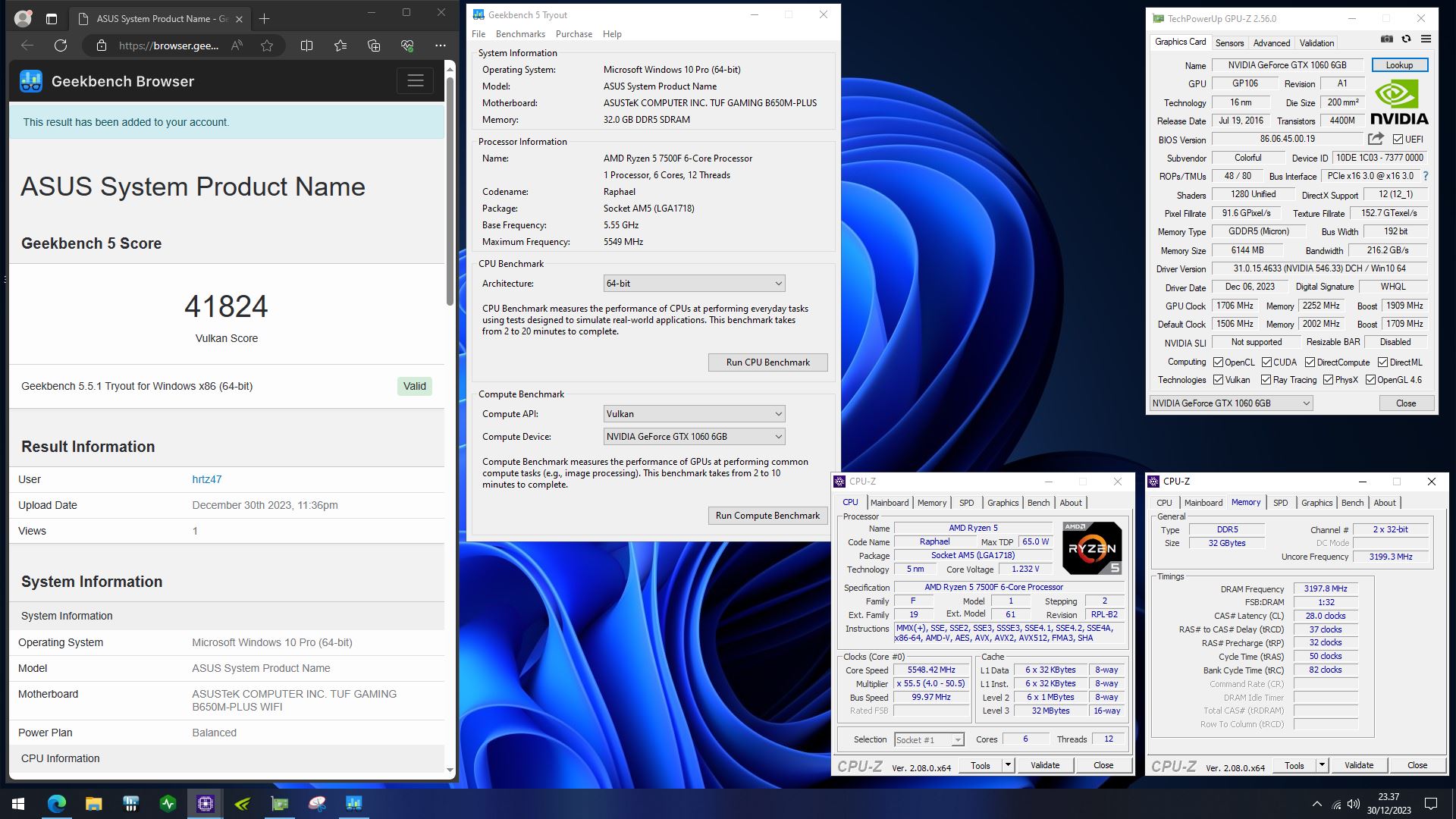Click the Bus Interface question mark in GPU-Z

(x=1426, y=176)
